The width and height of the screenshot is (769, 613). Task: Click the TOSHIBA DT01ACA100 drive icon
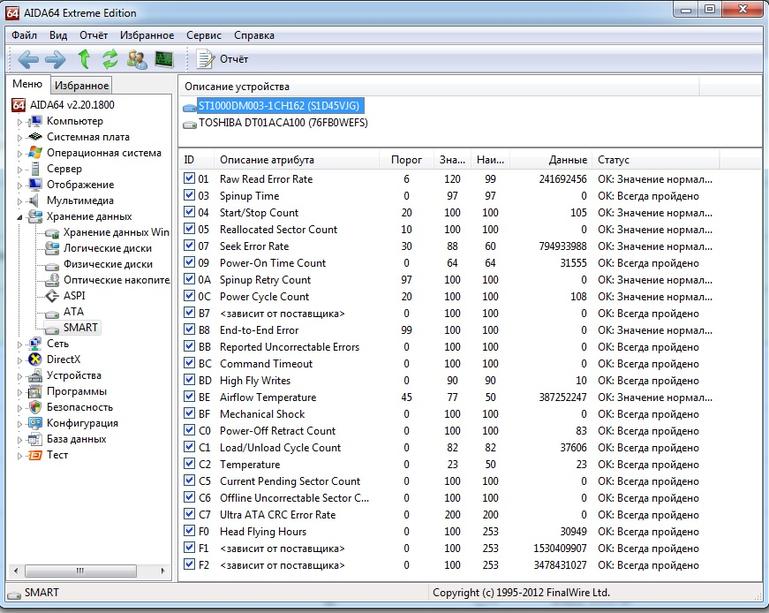coord(189,124)
